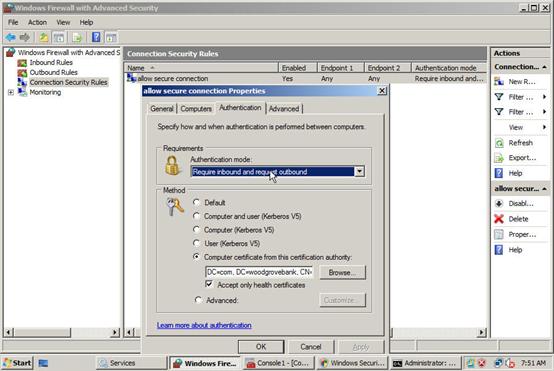Switch to Administrator command prompt in taskbar
Image resolution: width=554 pixels, height=371 pixels.
pos(426,363)
